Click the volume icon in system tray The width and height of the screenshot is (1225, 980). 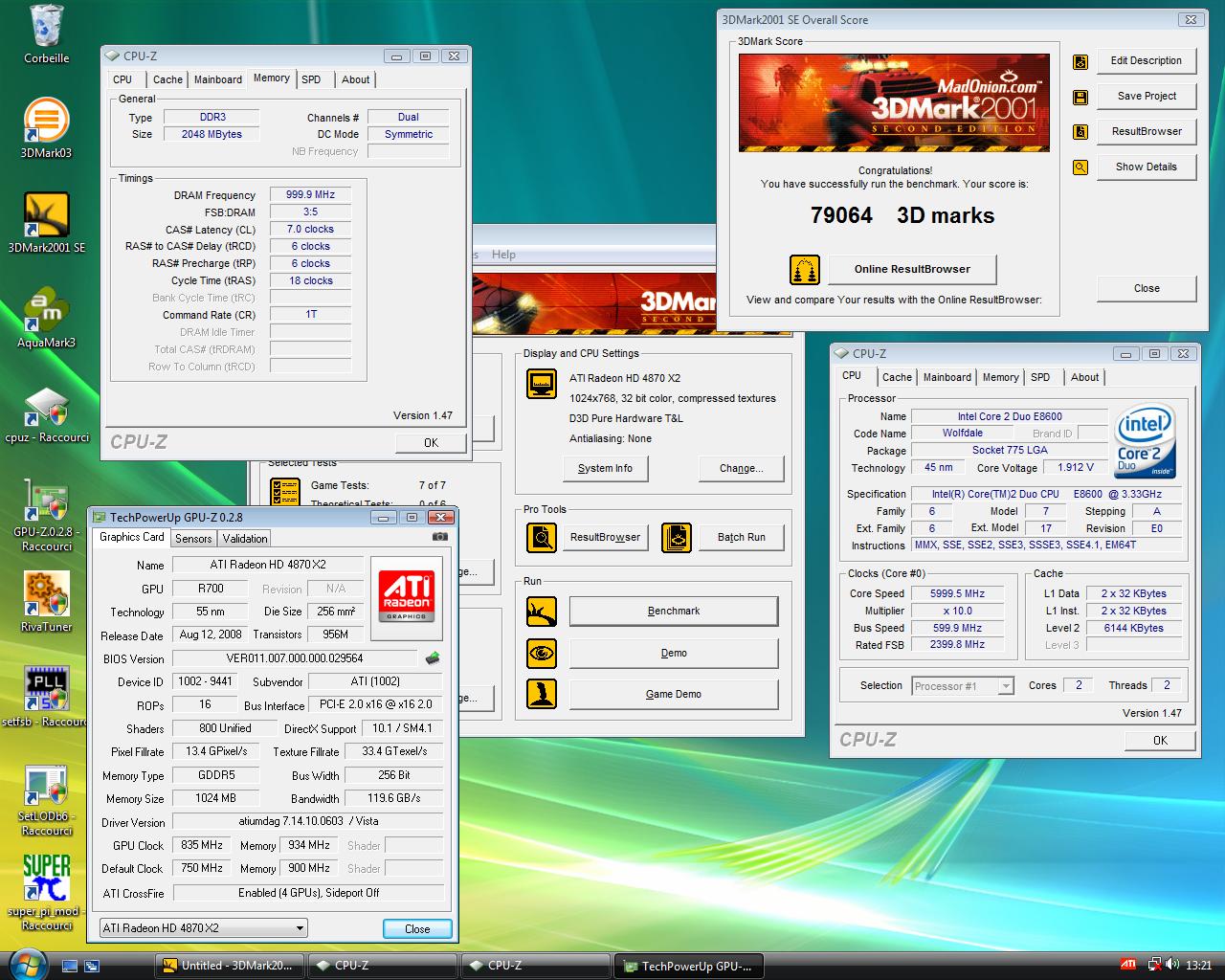[x=1174, y=965]
